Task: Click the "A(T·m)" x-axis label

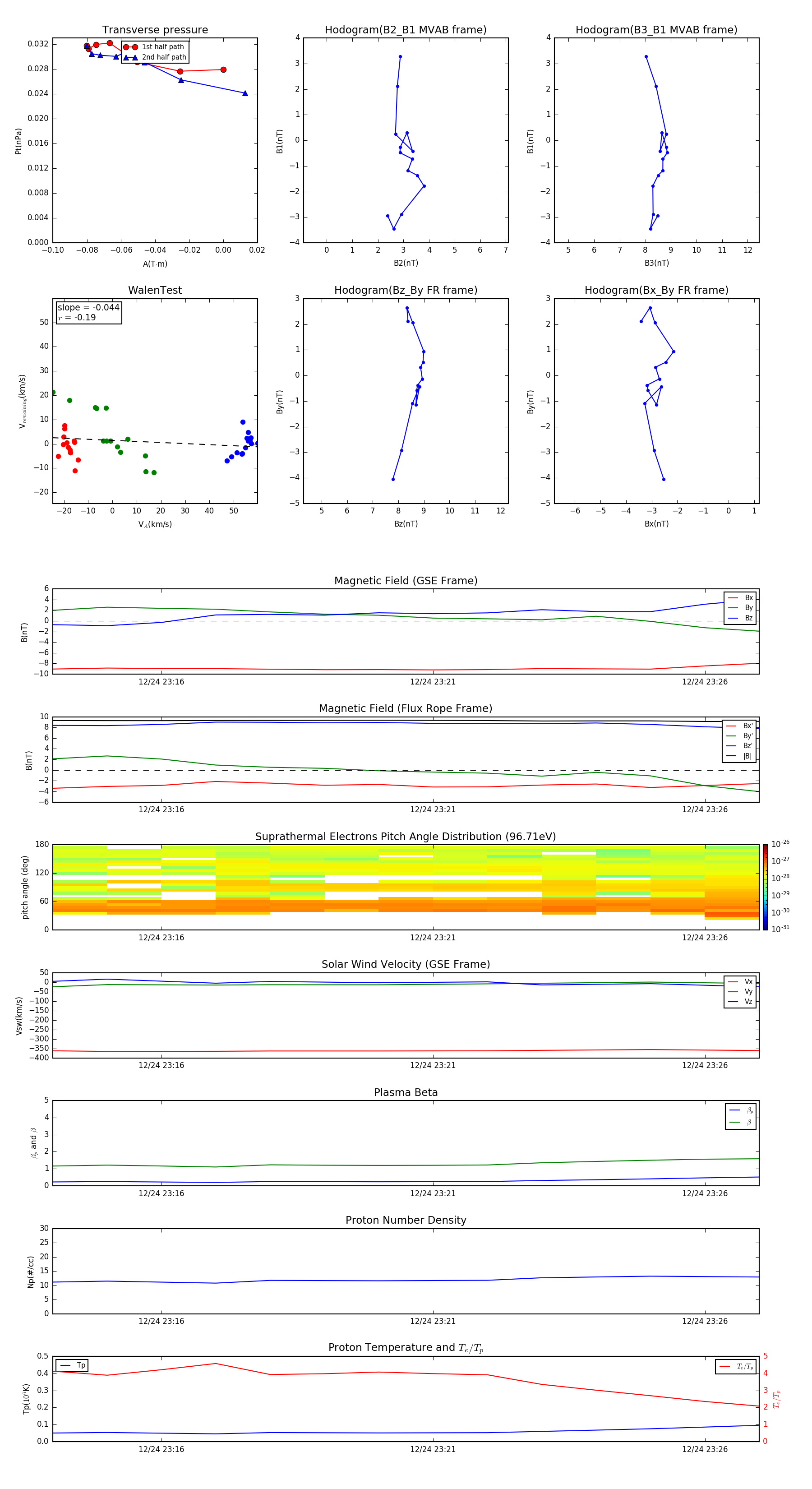Action: tap(155, 264)
